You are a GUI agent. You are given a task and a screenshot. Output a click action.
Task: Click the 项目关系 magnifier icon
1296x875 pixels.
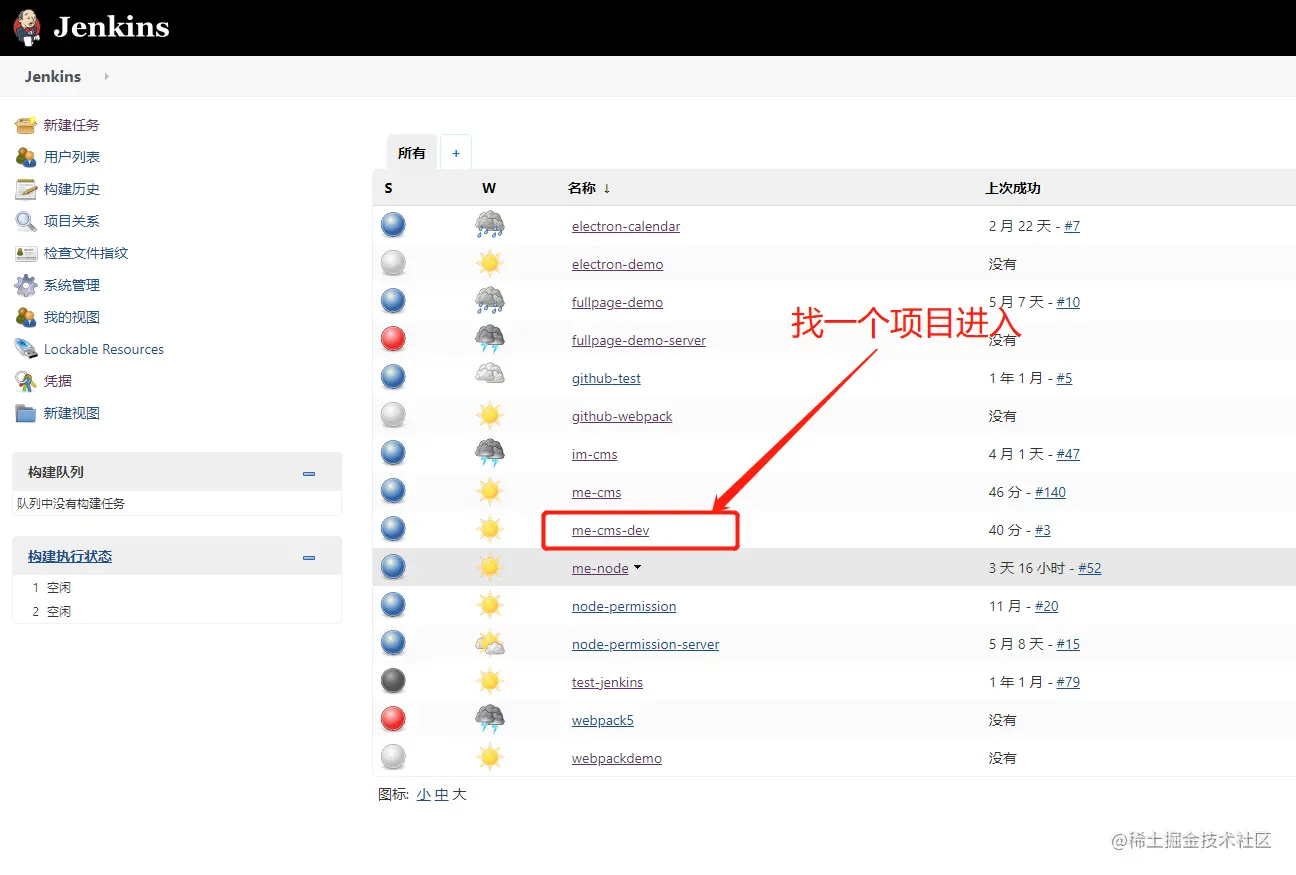26,221
